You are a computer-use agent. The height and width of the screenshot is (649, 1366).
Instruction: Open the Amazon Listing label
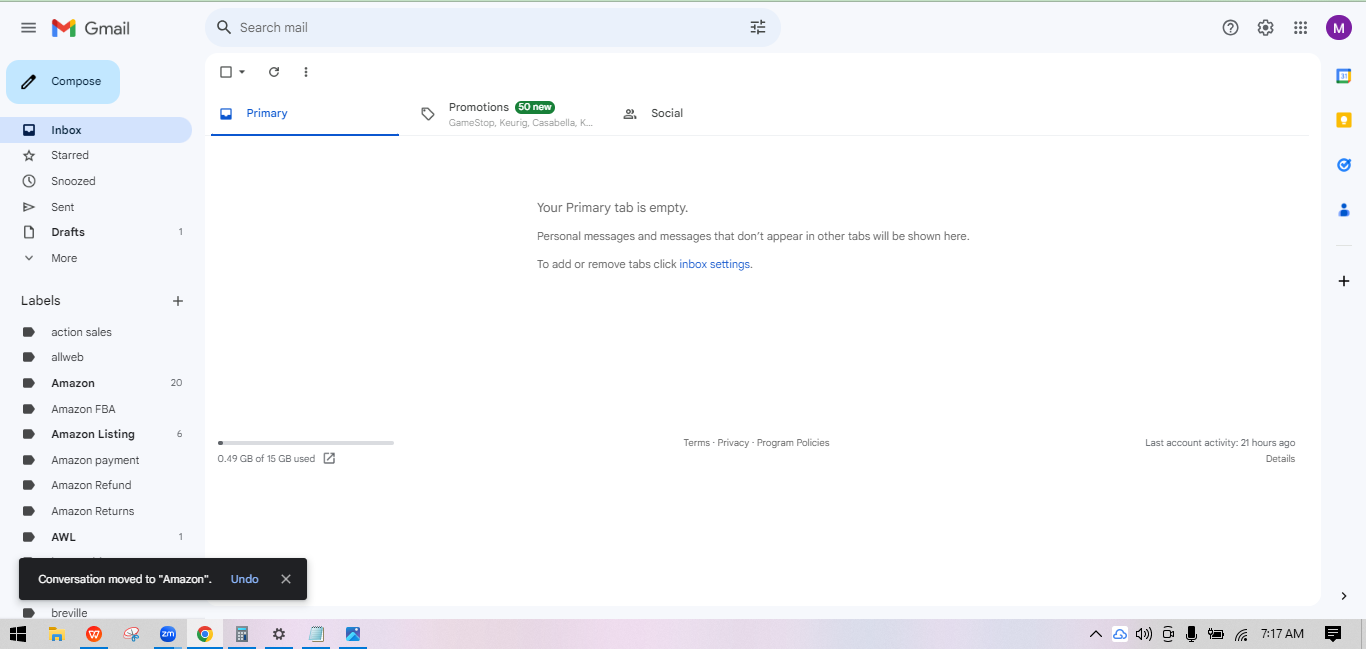click(x=96, y=434)
